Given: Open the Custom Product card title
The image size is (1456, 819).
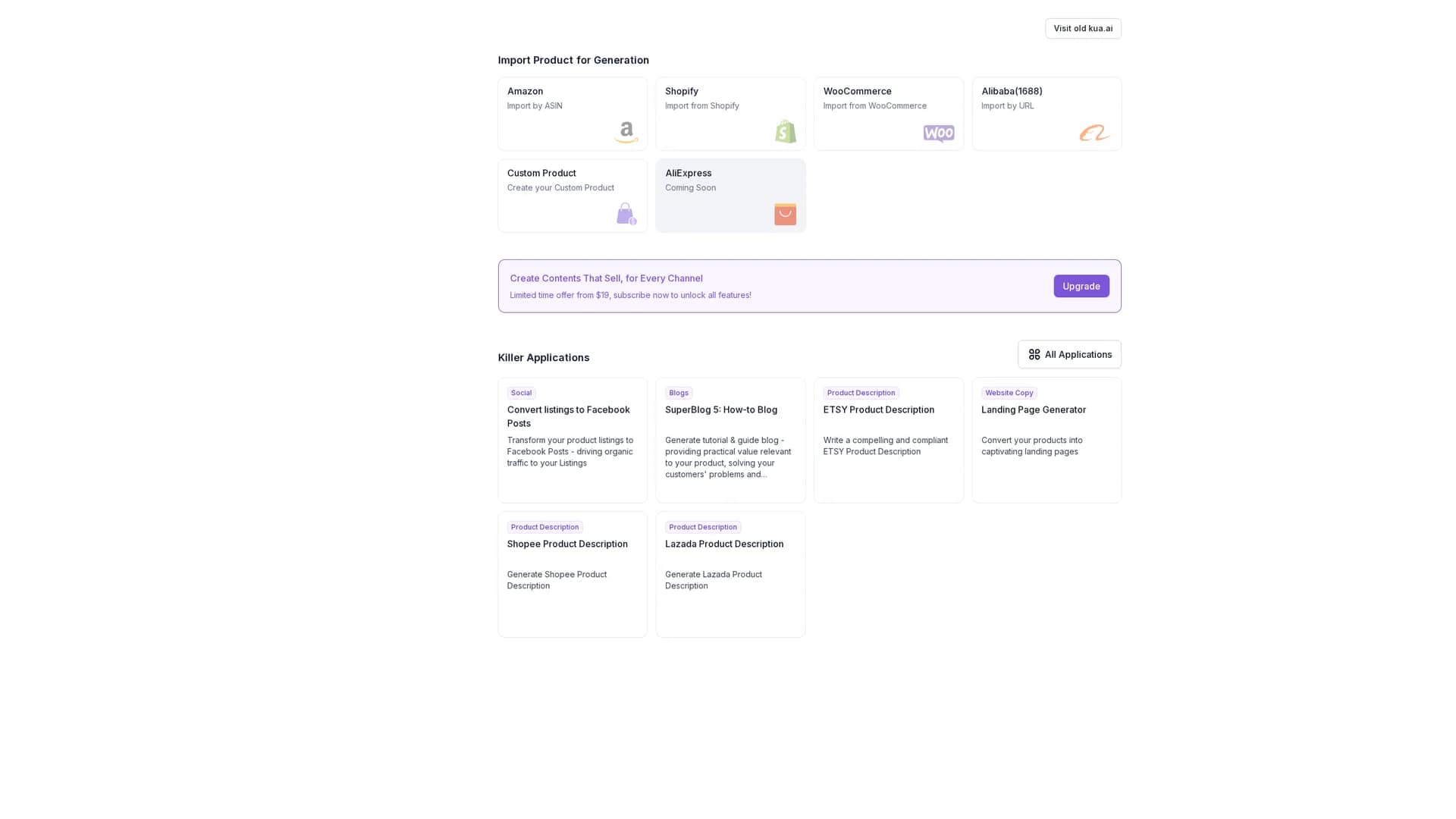Looking at the screenshot, I should (x=541, y=173).
